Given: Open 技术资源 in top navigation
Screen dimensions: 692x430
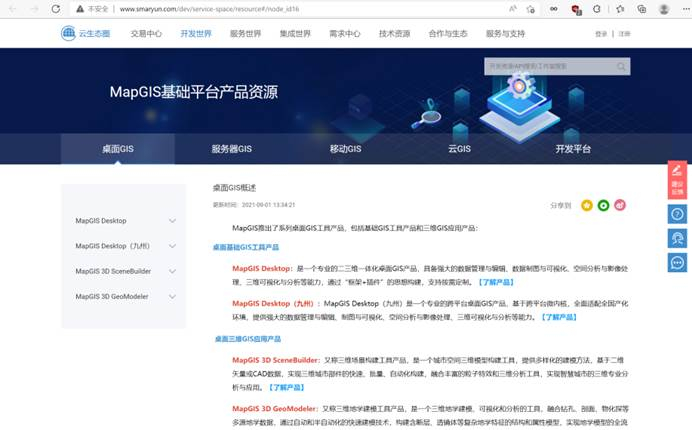Looking at the screenshot, I should pyautogui.click(x=395, y=34).
